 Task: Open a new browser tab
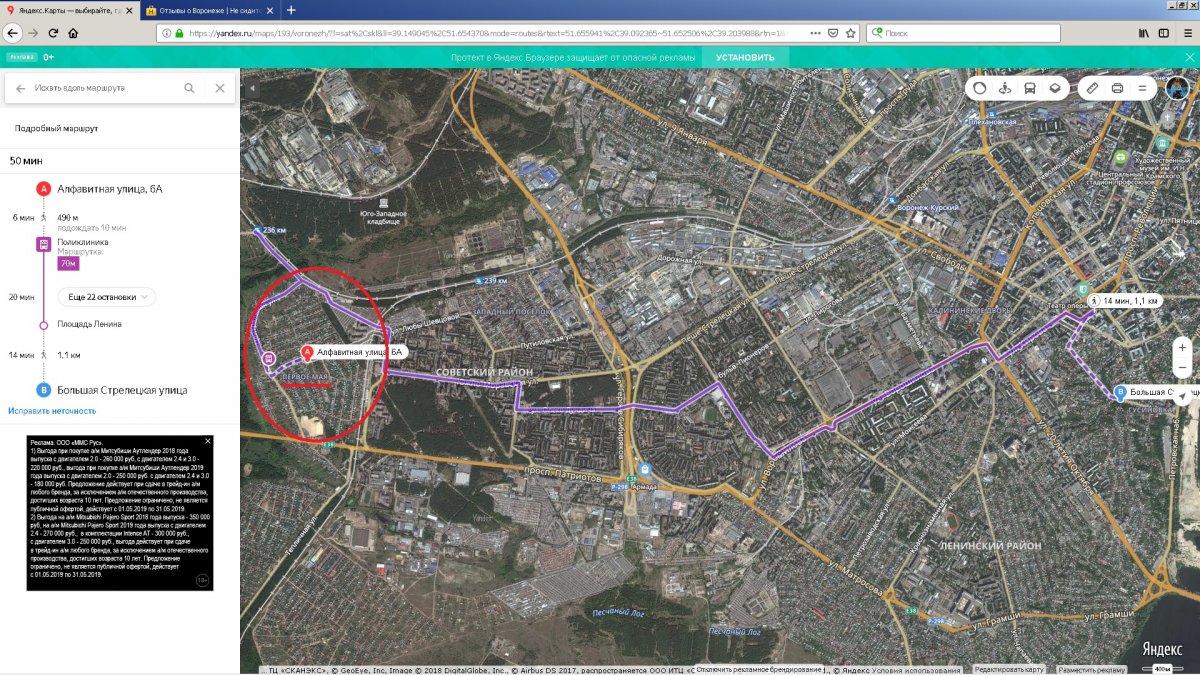(x=291, y=10)
